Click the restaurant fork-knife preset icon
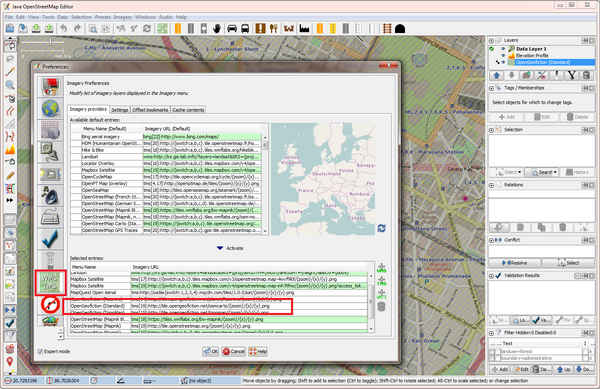600x389 pixels. (274, 28)
